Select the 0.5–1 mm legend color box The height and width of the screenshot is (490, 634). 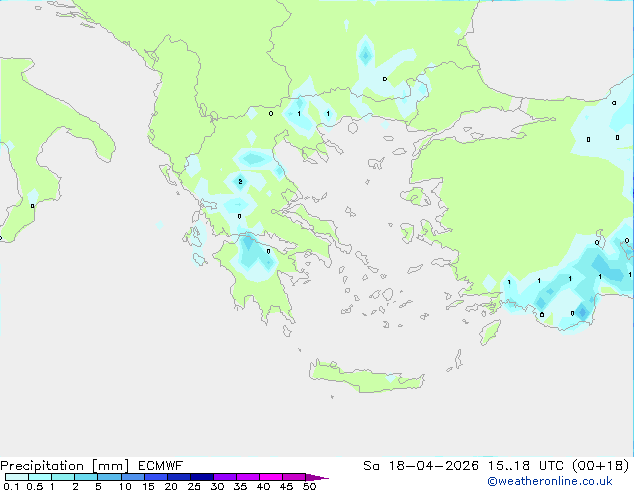(x=40, y=477)
